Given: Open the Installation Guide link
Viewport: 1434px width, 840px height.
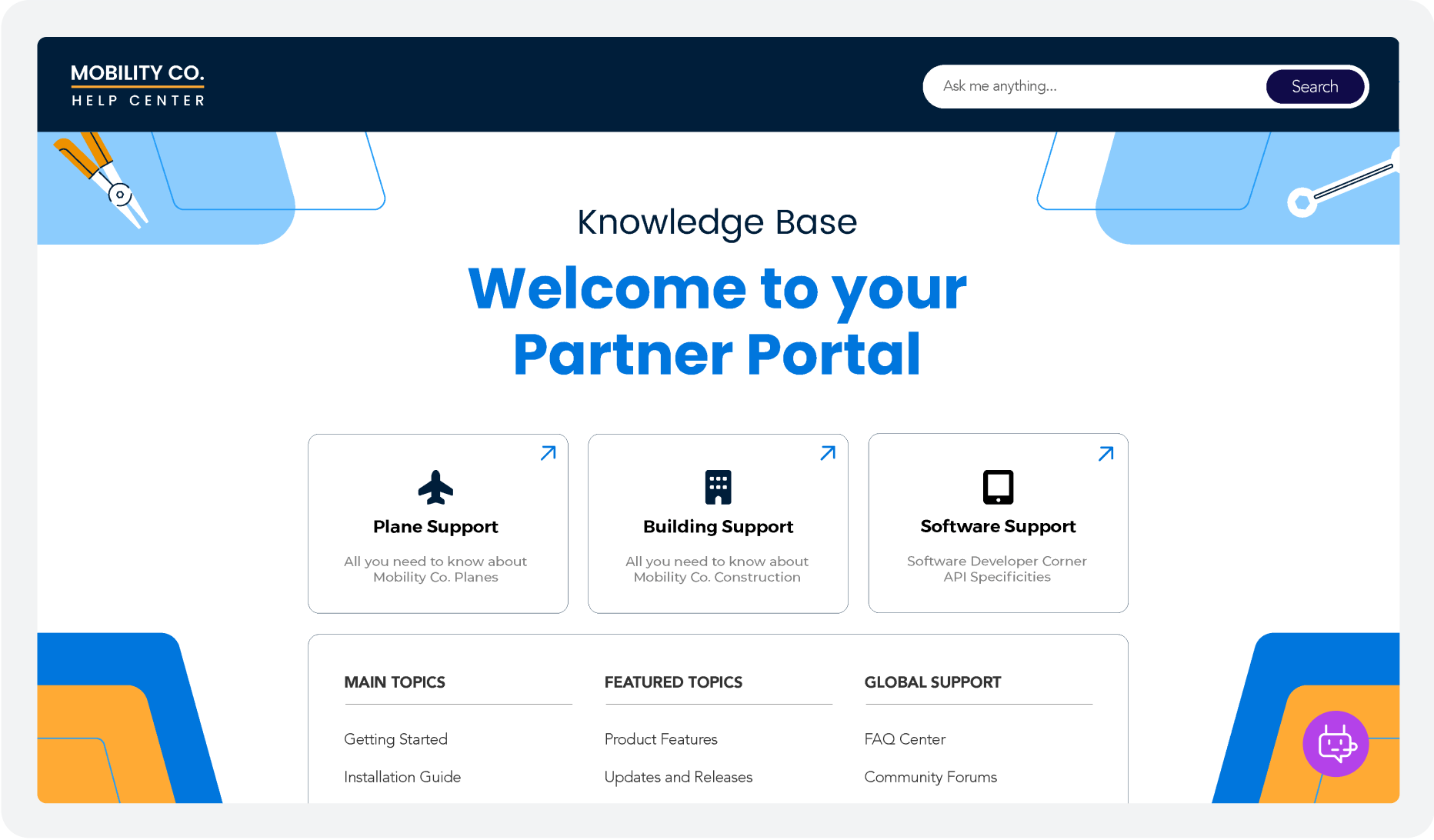Looking at the screenshot, I should (x=402, y=777).
